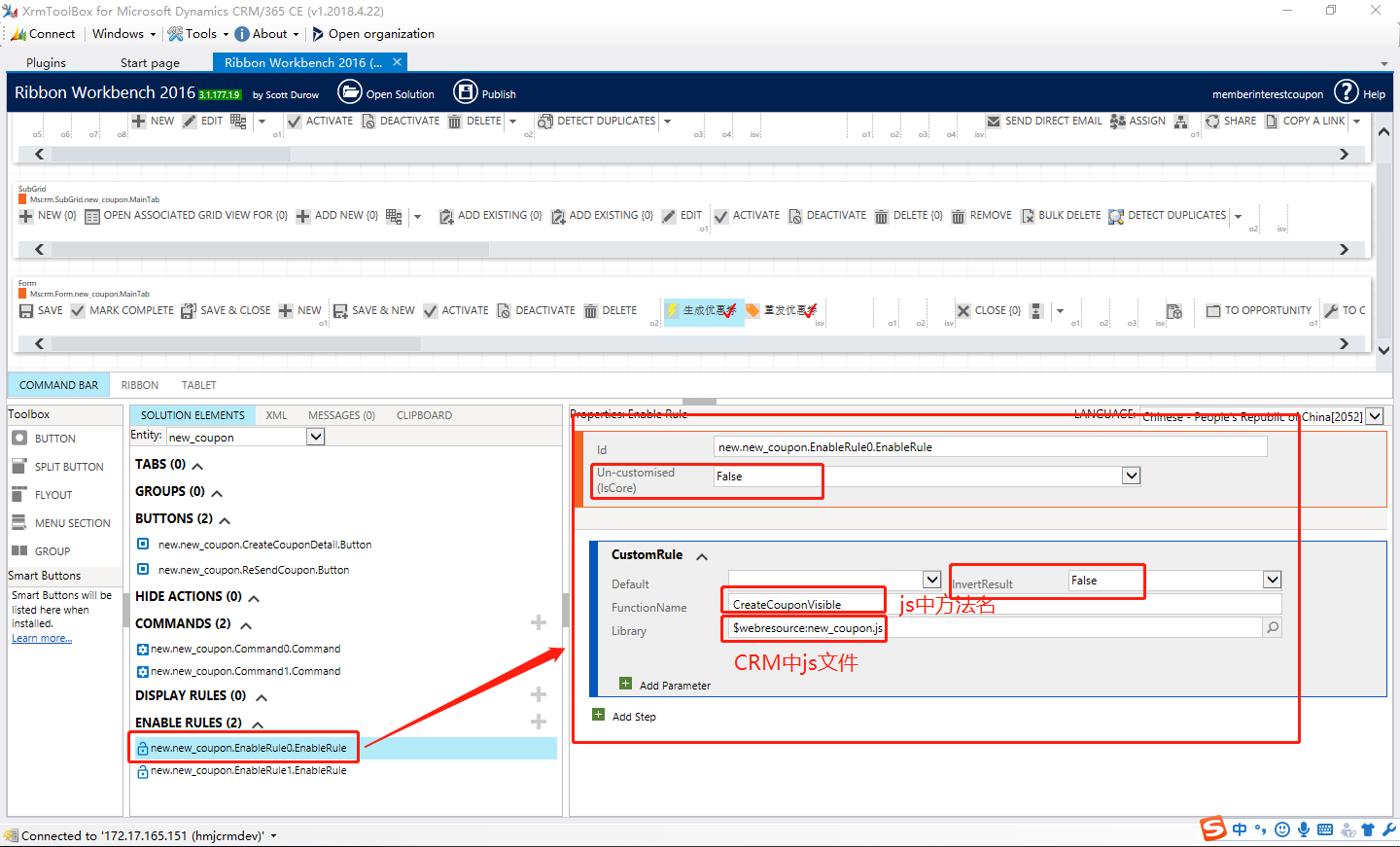This screenshot has height=847, width=1400.
Task: Pick the MENU SECTION toolbox item
Action: click(x=61, y=523)
